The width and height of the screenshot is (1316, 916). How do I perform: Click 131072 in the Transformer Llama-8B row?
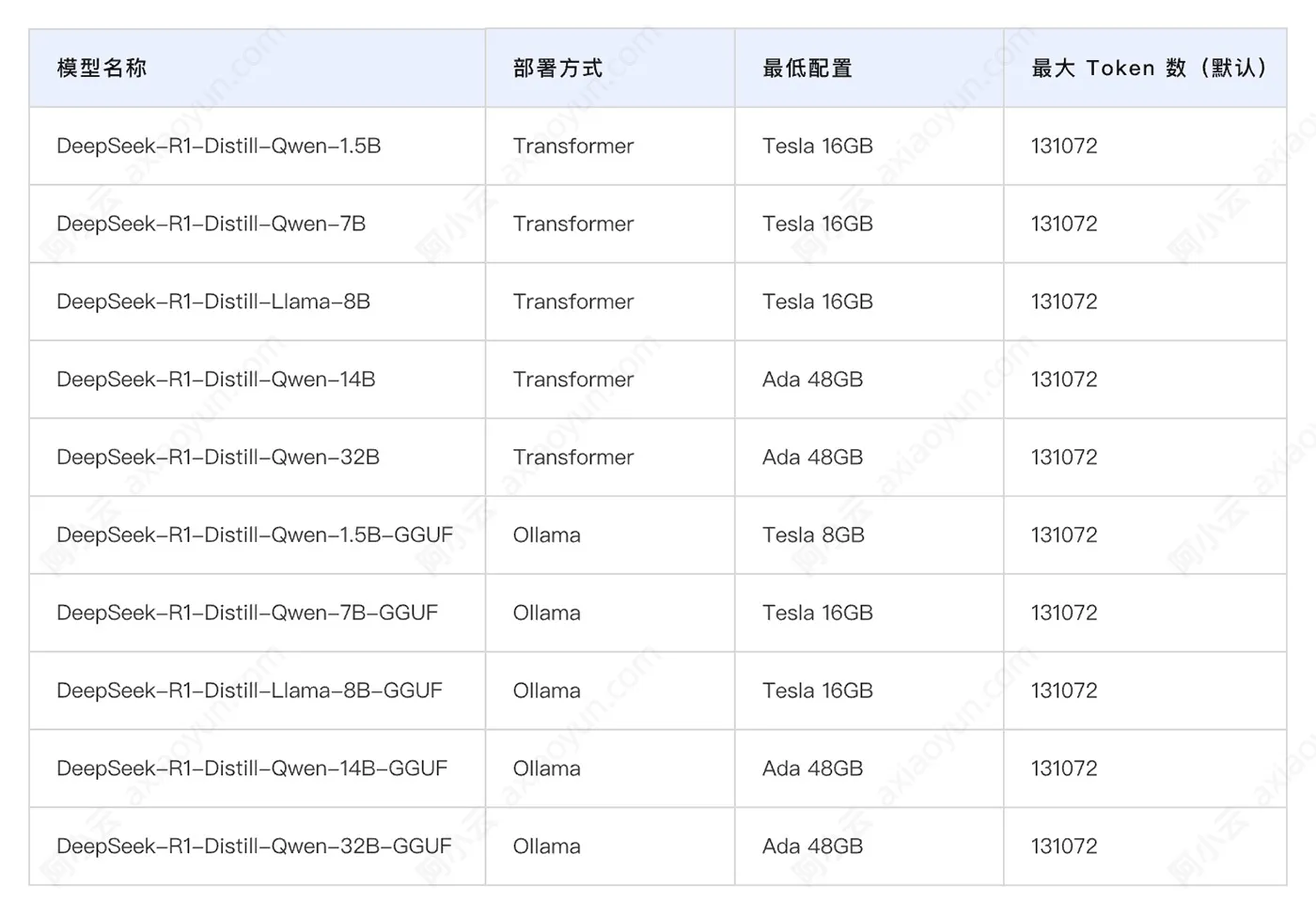pos(1064,302)
